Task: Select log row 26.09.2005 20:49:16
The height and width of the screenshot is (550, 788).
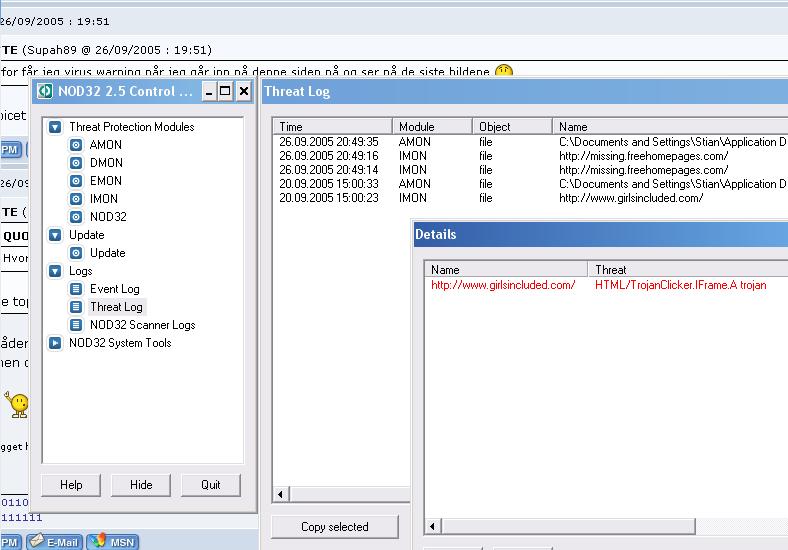Action: point(530,156)
